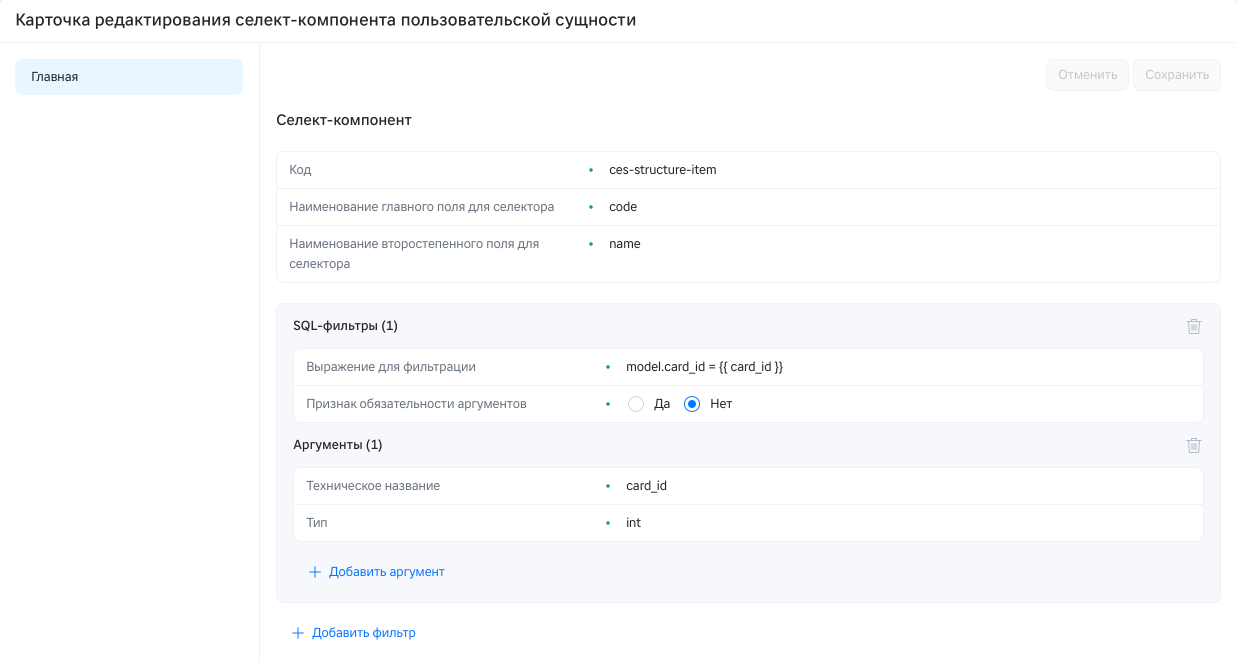Image resolution: width=1236 pixels, height=663 pixels.
Task: Select the Нет radio option
Action: point(692,404)
